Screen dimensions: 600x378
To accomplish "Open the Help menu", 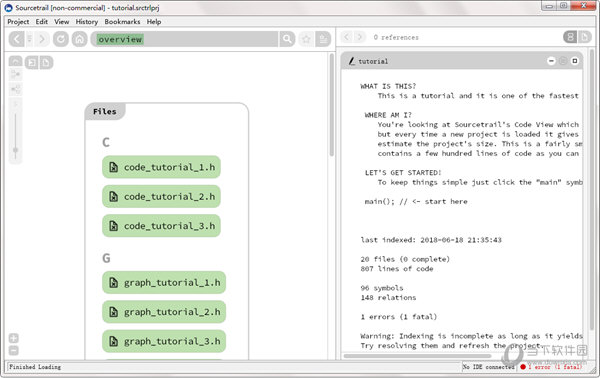I will click(x=154, y=22).
